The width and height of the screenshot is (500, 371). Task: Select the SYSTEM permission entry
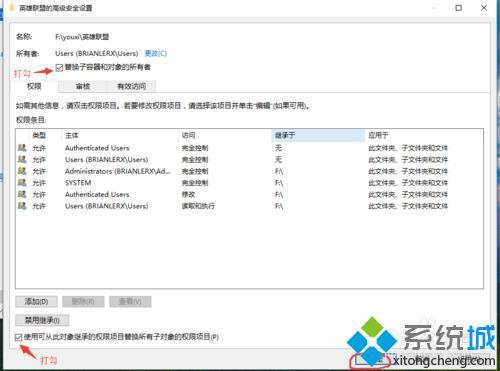pyautogui.click(x=249, y=183)
